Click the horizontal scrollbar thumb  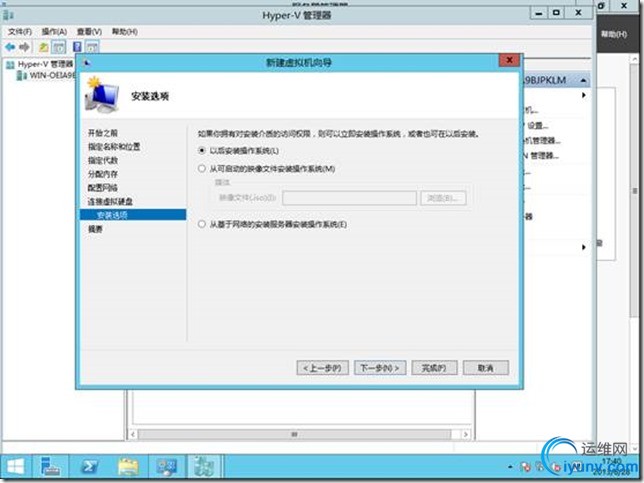(x=294, y=434)
